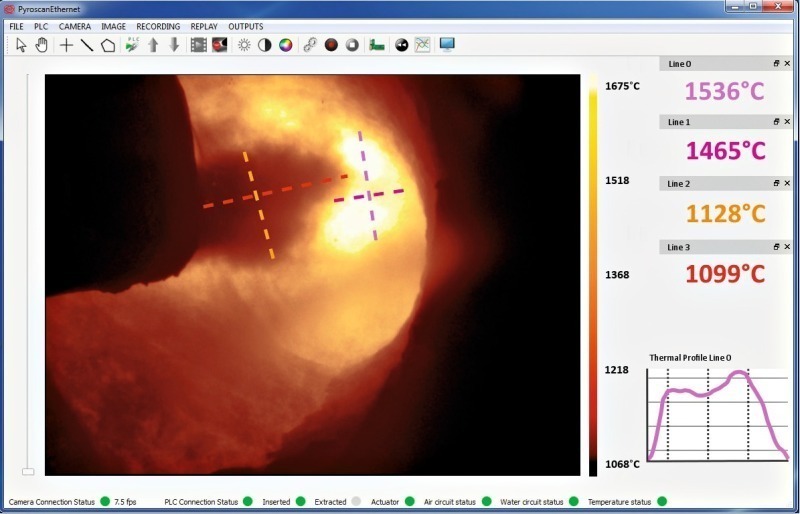Select the hand pan tool
This screenshot has width=800, height=514.
click(41, 45)
